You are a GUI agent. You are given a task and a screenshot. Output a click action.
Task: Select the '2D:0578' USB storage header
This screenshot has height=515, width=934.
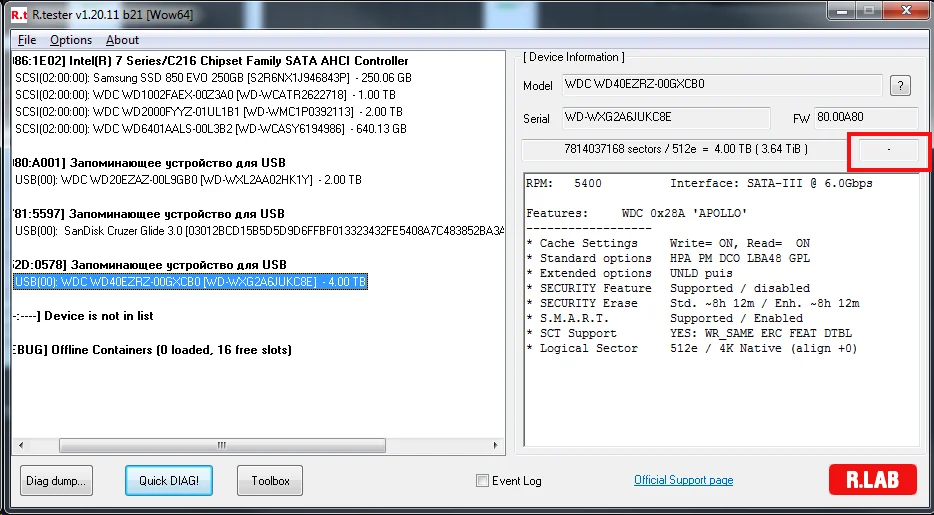pos(149,265)
